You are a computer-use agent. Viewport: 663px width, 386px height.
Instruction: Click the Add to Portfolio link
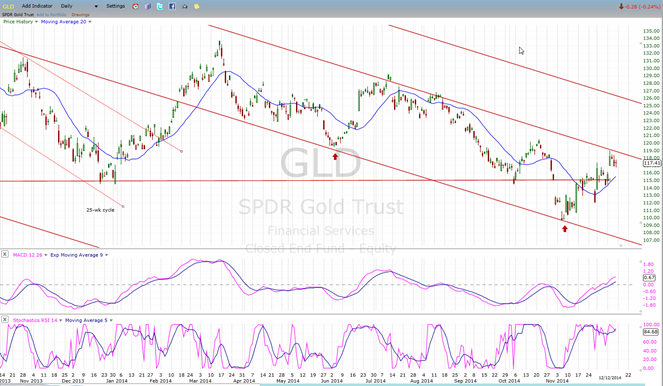pyautogui.click(x=51, y=15)
